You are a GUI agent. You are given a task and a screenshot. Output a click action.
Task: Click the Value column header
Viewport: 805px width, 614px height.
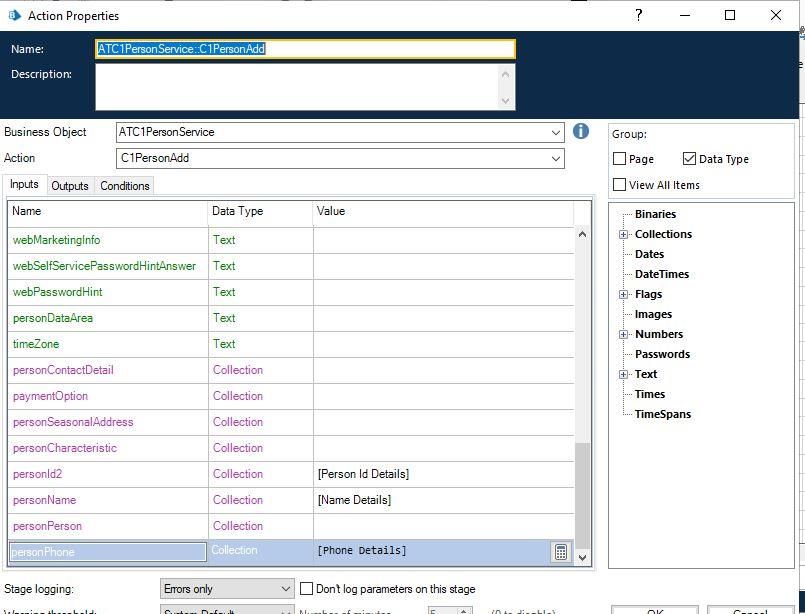(443, 212)
